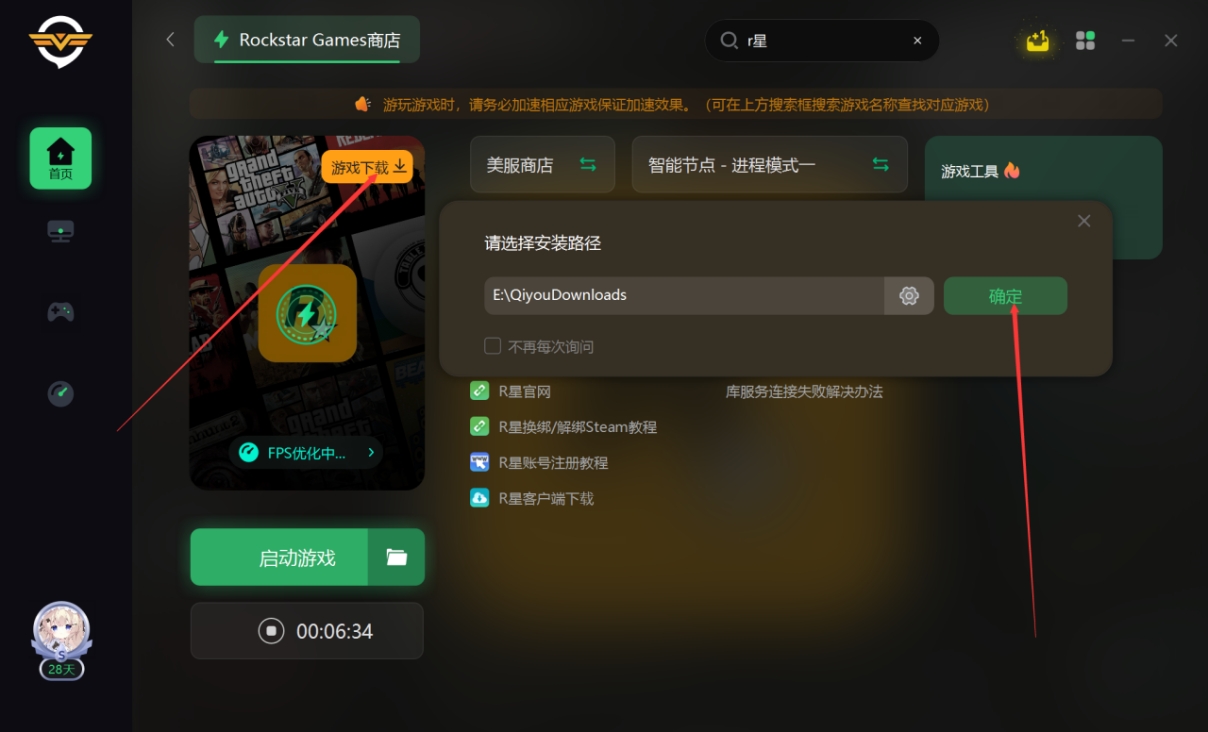Open the monitor icon in the sidebar
Image resolution: width=1208 pixels, height=732 pixels.
(x=60, y=232)
